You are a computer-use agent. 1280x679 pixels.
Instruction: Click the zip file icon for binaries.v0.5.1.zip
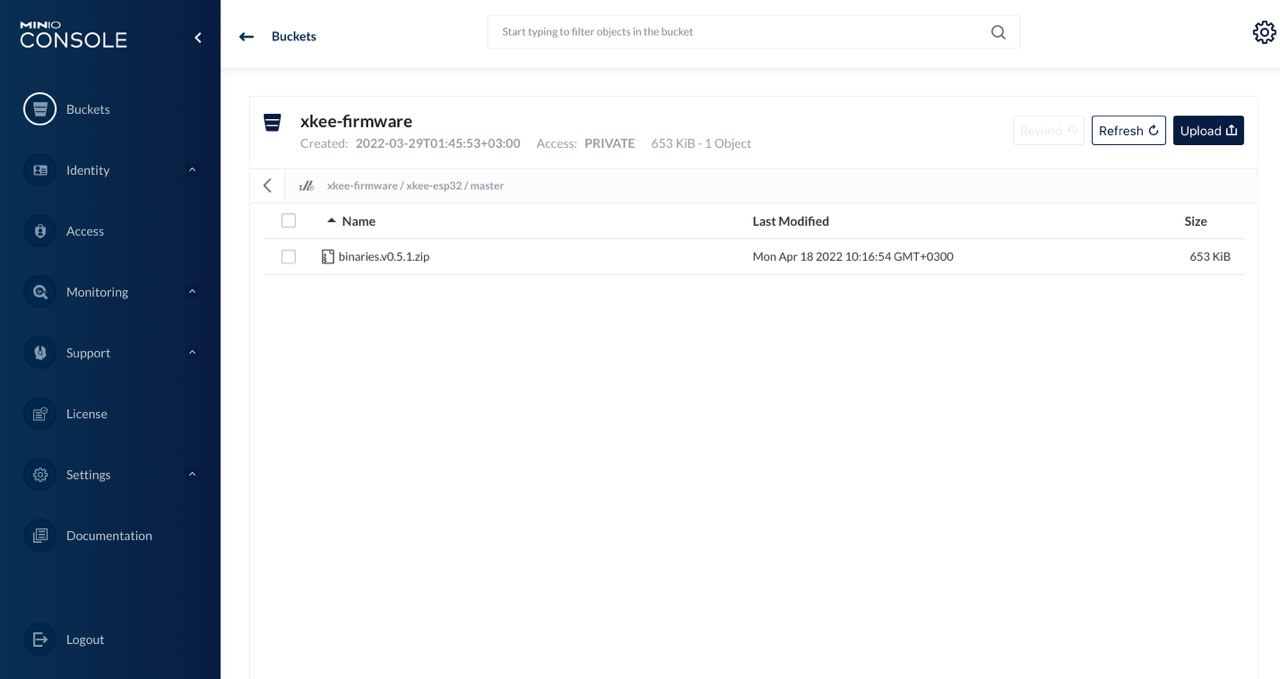click(328, 257)
